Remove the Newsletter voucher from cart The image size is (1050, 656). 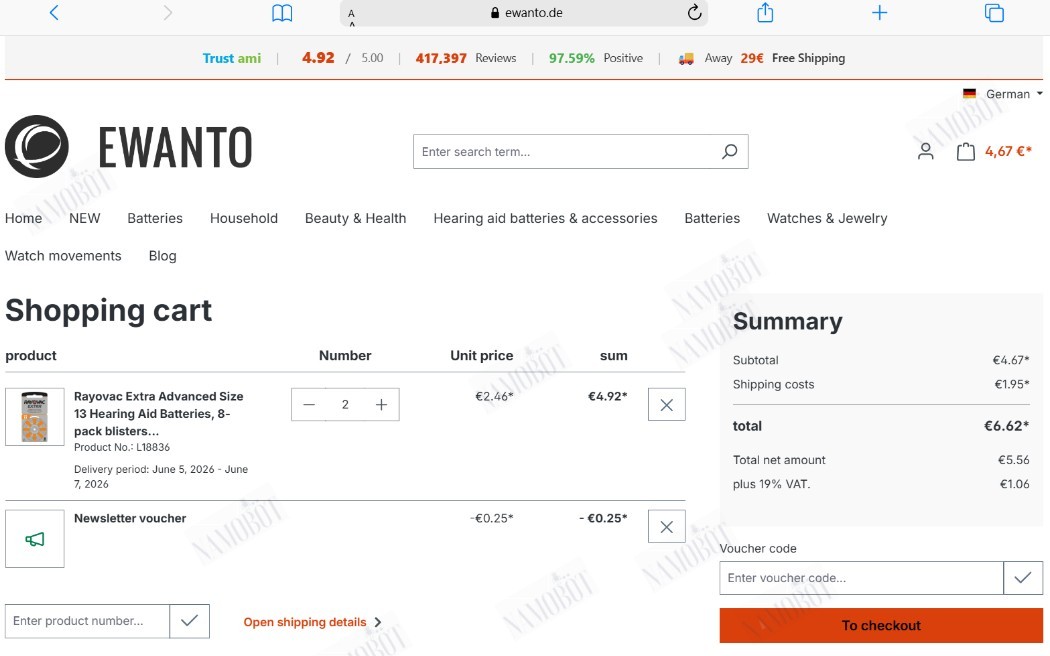pyautogui.click(x=666, y=527)
